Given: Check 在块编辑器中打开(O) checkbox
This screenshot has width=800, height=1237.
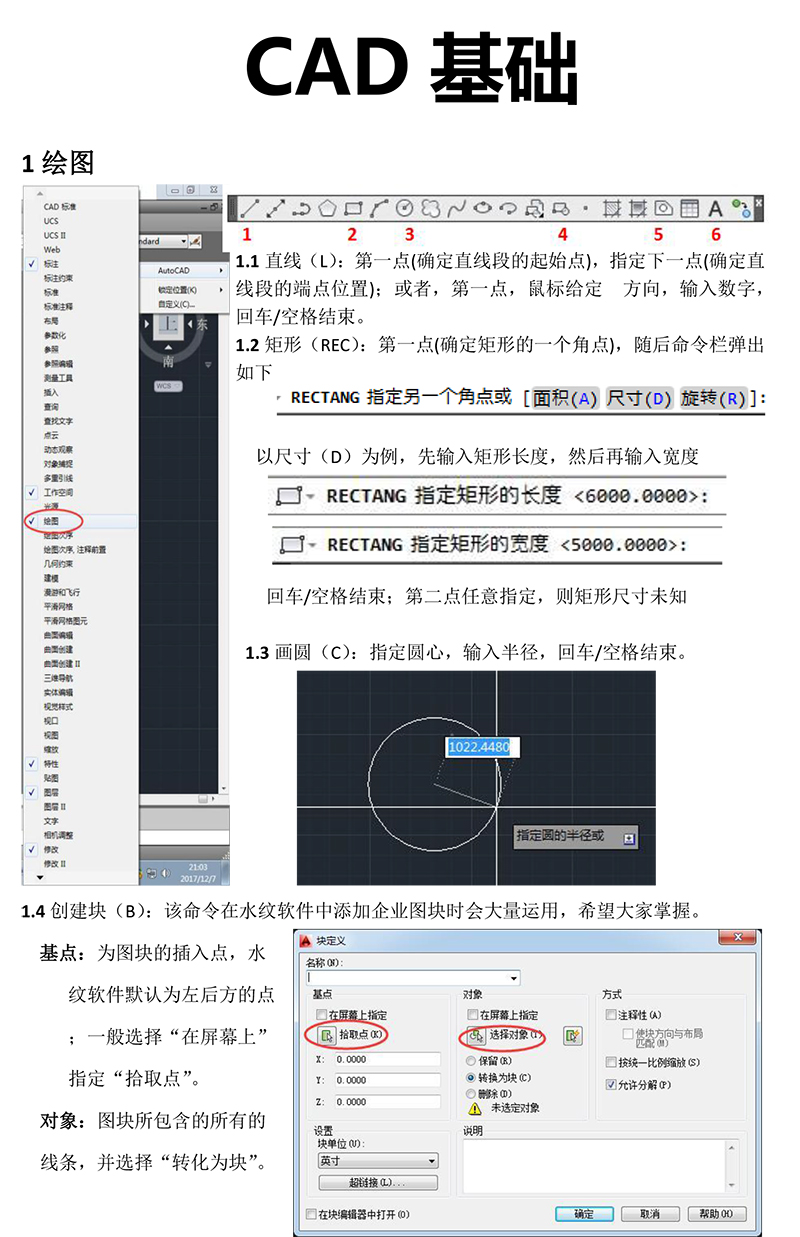Looking at the screenshot, I should [311, 1215].
